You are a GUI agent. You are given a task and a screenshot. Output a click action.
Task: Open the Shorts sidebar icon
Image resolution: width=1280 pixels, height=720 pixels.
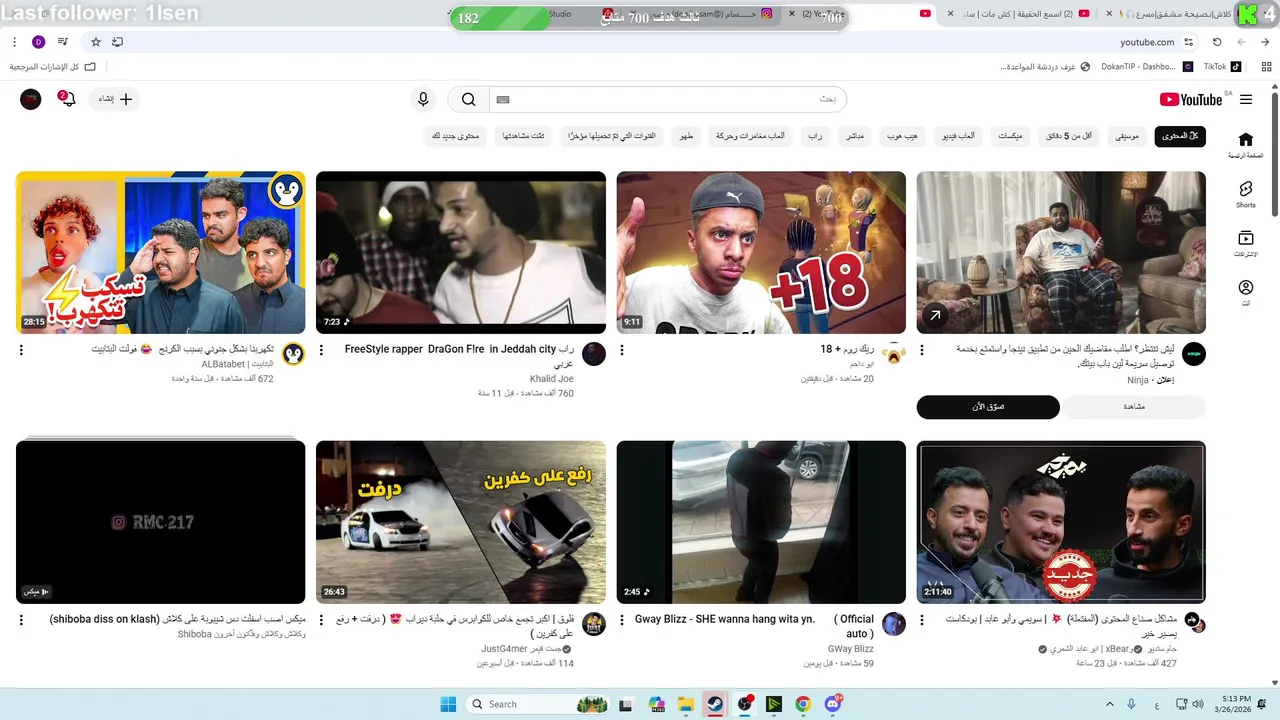click(1245, 193)
